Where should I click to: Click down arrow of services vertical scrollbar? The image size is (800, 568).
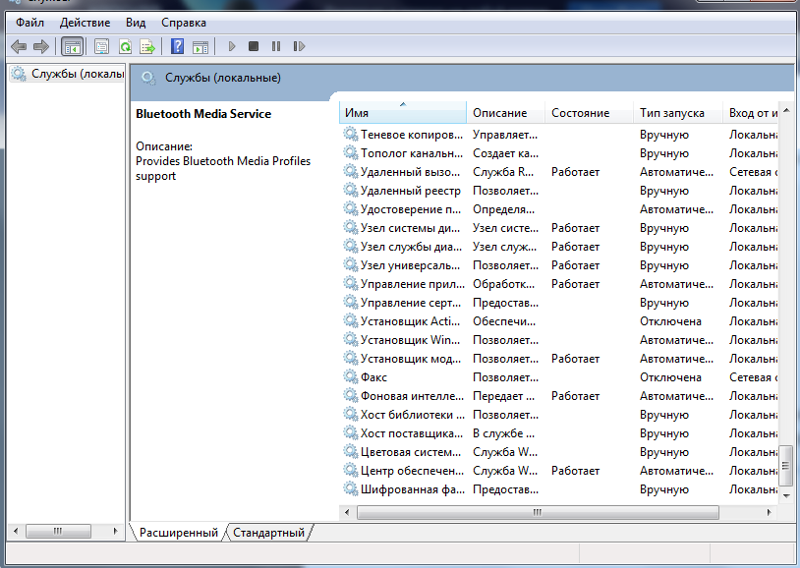pos(786,496)
